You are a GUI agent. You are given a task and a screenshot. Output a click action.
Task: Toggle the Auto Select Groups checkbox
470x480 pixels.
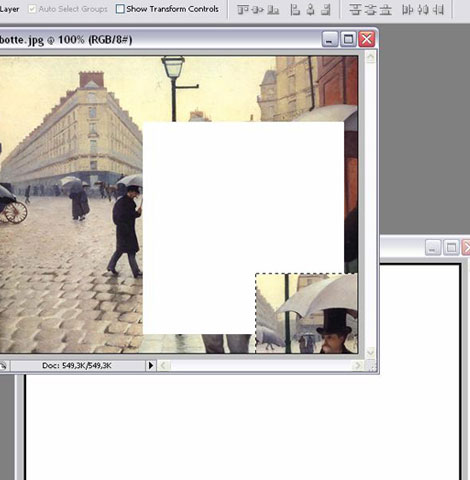[x=32, y=9]
